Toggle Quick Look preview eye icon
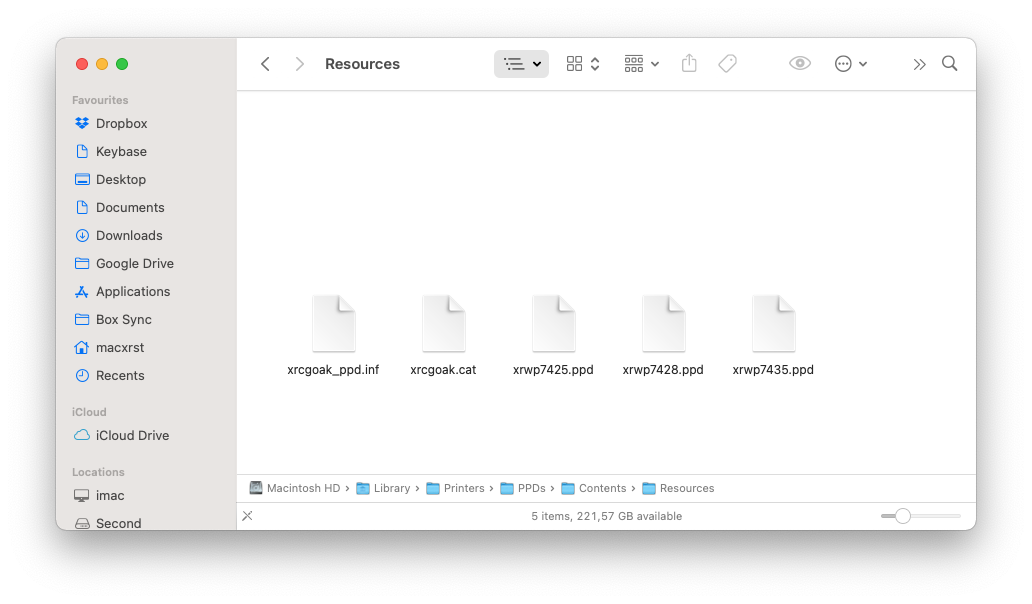This screenshot has height=604, width=1032. pyautogui.click(x=800, y=63)
